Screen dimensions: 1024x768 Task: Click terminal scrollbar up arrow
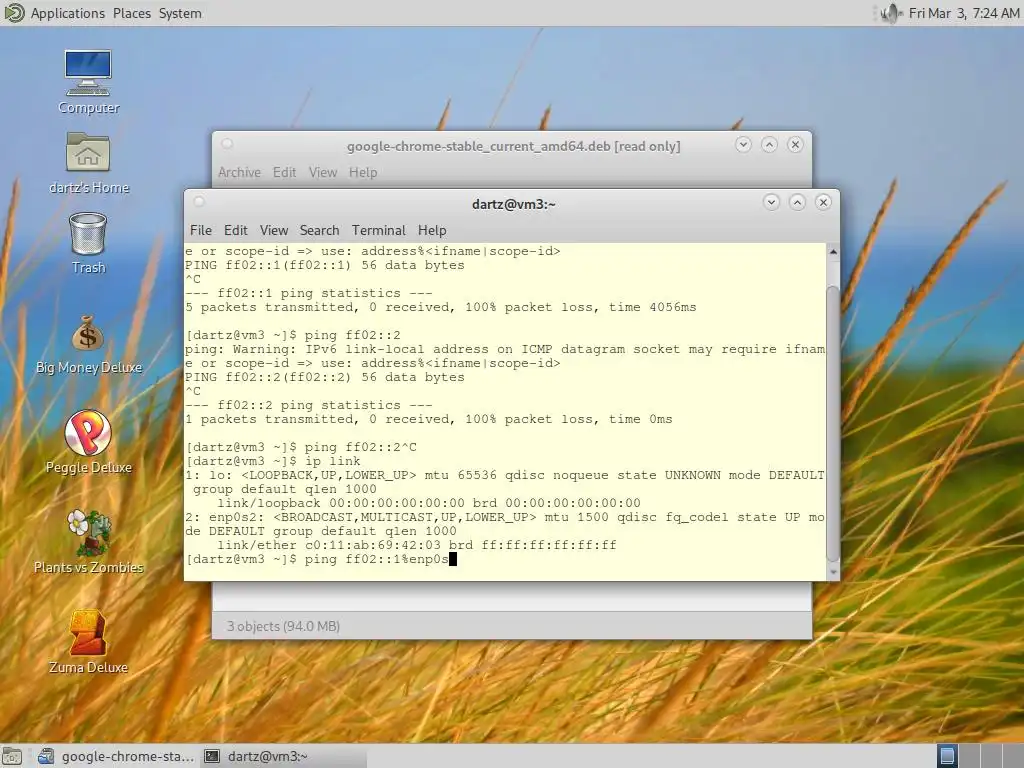(x=833, y=251)
